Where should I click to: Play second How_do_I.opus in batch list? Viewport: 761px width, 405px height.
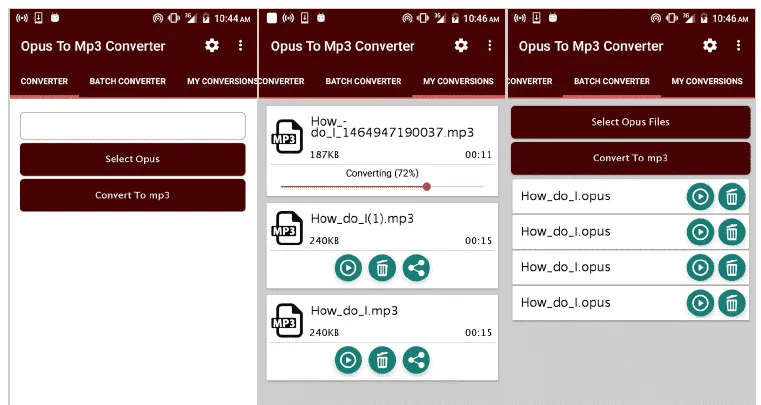(x=700, y=232)
